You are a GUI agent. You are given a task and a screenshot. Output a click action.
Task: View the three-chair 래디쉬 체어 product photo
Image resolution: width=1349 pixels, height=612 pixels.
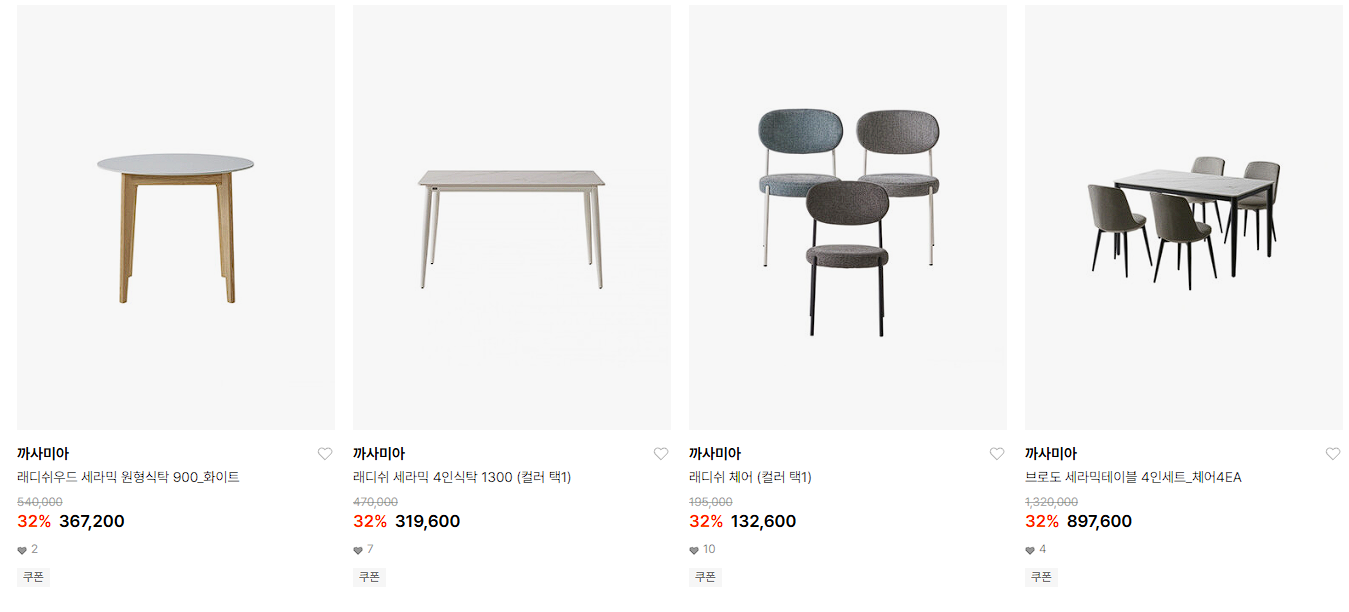pos(848,218)
